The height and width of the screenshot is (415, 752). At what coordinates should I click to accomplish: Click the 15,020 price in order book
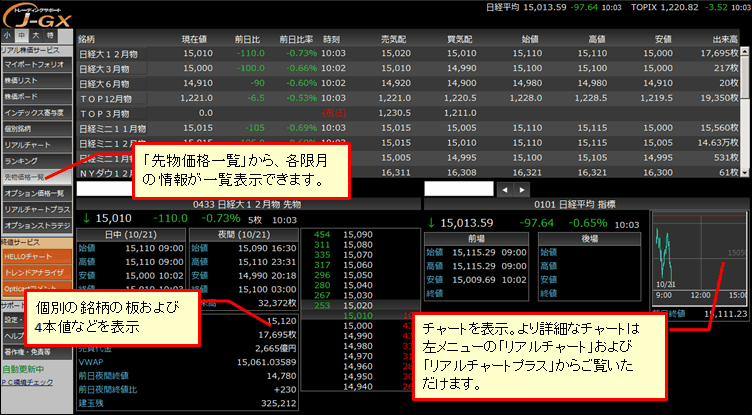pyautogui.click(x=358, y=306)
